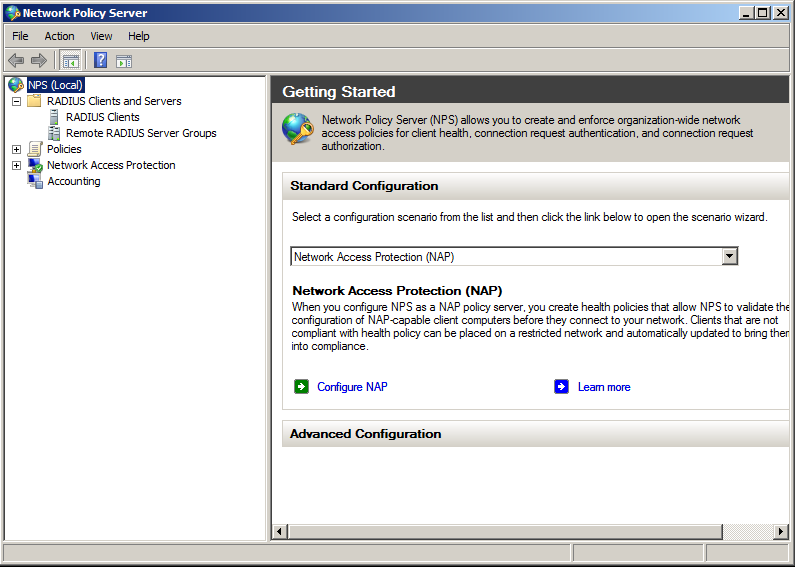
Task: Click the Show/Hide Action Pane toolbar icon
Action: point(124,60)
